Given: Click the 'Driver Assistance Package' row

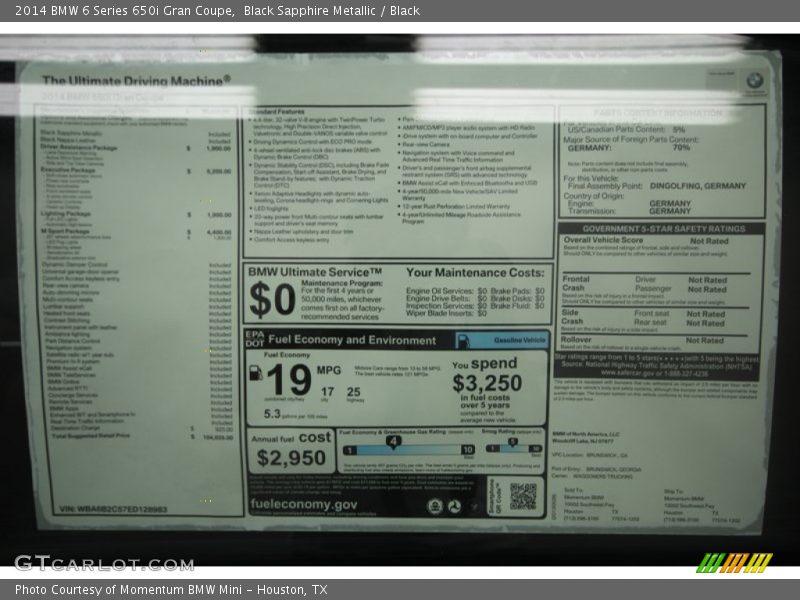Looking at the screenshot, I should tap(136, 148).
